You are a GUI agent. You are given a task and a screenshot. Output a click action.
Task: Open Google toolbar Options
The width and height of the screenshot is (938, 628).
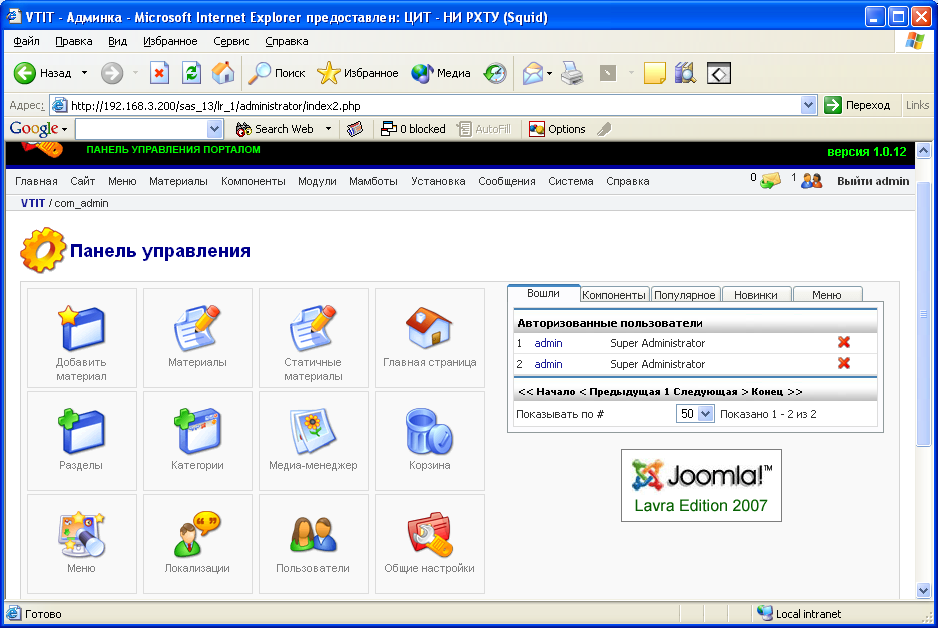[x=557, y=129]
